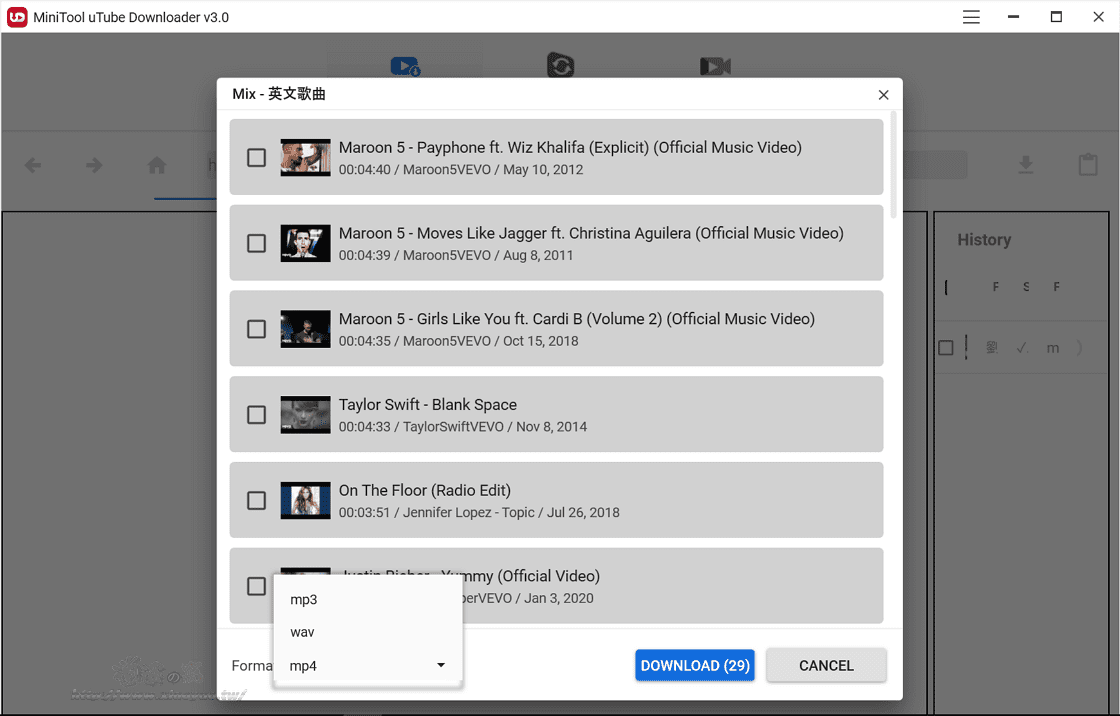Select wav format option

(x=368, y=632)
